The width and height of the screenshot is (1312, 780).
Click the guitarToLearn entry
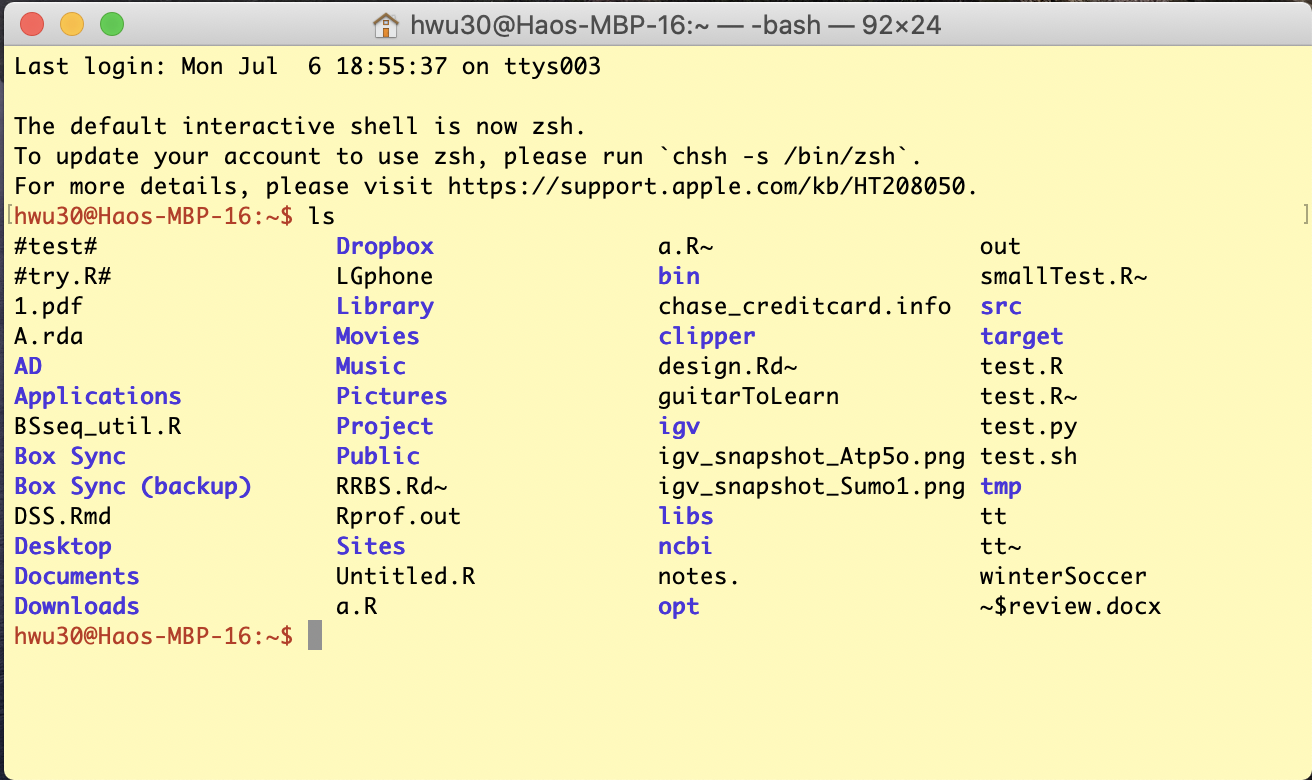pos(749,396)
